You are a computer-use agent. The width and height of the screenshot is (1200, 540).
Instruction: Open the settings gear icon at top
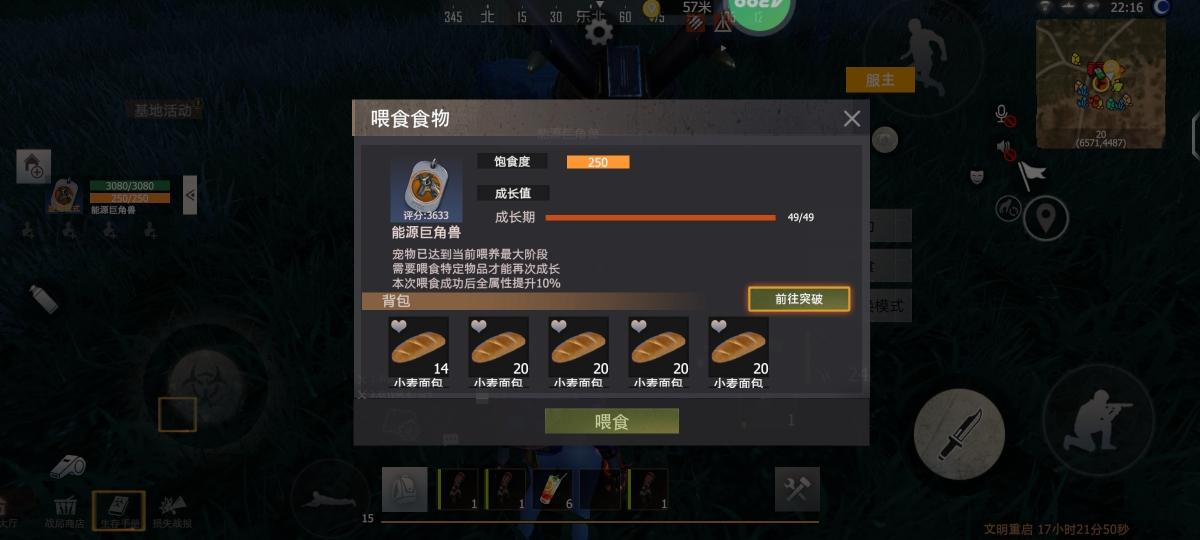tap(599, 32)
